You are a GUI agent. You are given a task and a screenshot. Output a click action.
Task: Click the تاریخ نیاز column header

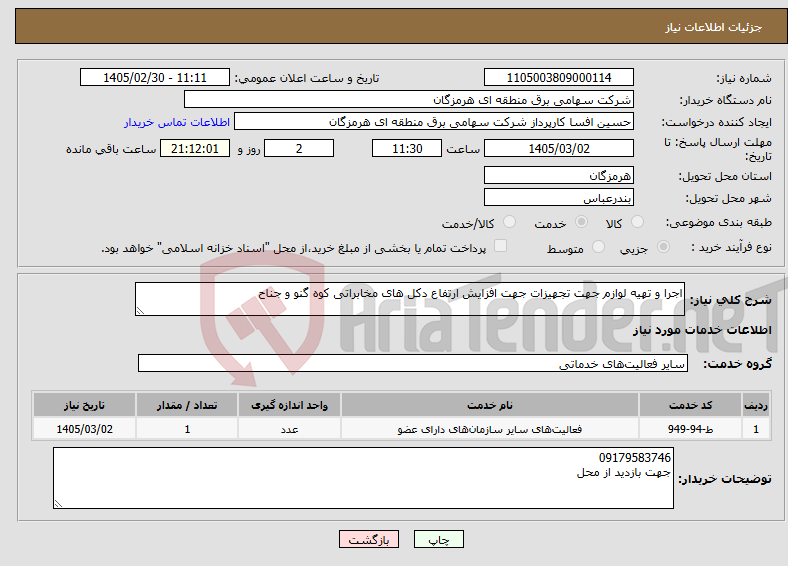(84, 405)
